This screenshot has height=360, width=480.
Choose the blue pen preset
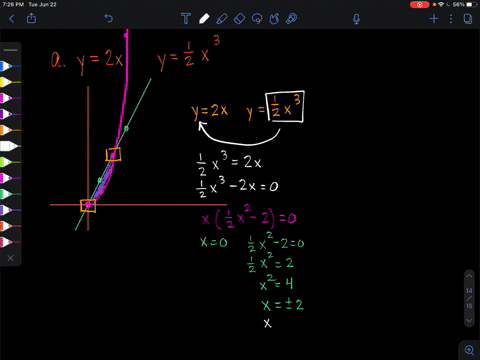10,66
